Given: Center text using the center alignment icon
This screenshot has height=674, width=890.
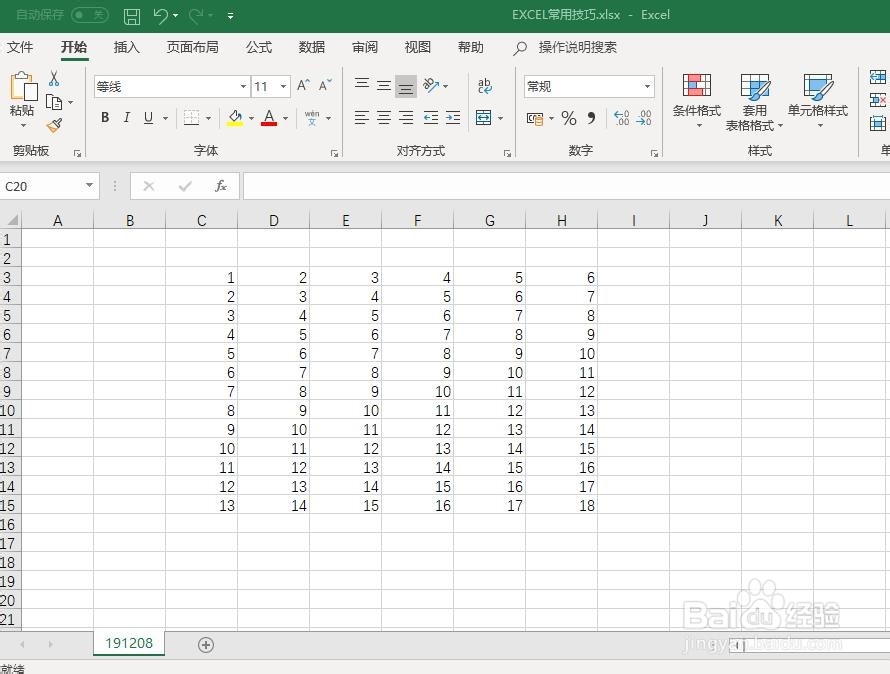Looking at the screenshot, I should pyautogui.click(x=383, y=118).
